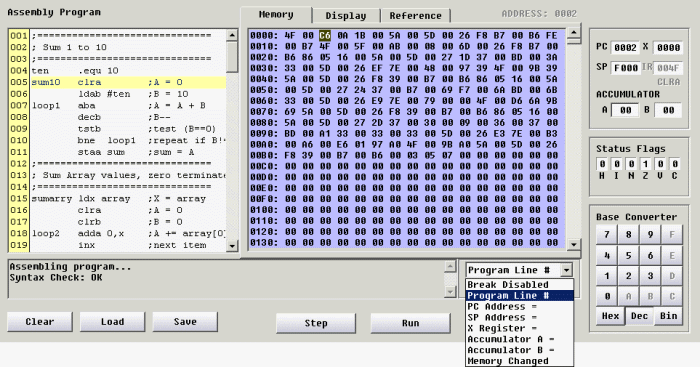The image size is (700, 367).
Task: Switch to the Display tab
Action: pyautogui.click(x=346, y=16)
